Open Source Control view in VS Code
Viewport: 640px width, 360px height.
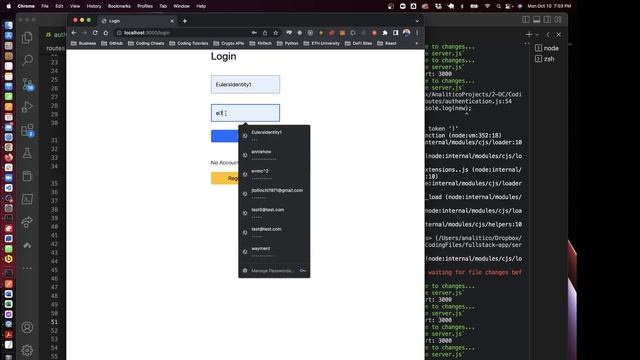[27, 84]
